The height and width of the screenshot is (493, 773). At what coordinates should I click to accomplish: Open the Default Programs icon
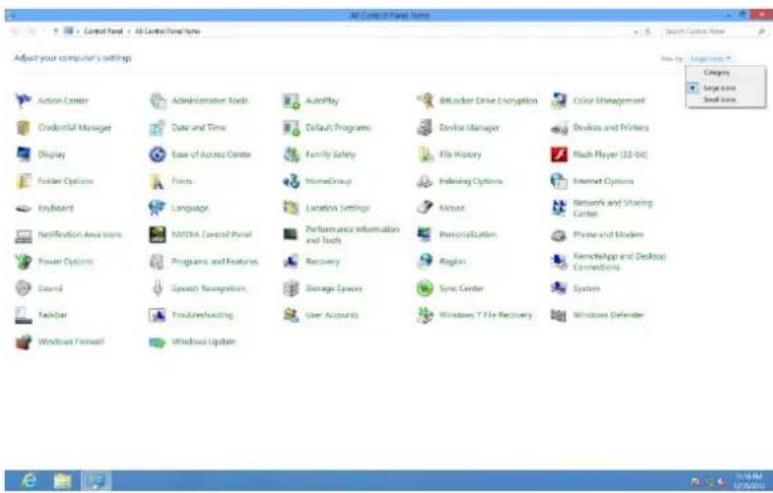pyautogui.click(x=291, y=128)
